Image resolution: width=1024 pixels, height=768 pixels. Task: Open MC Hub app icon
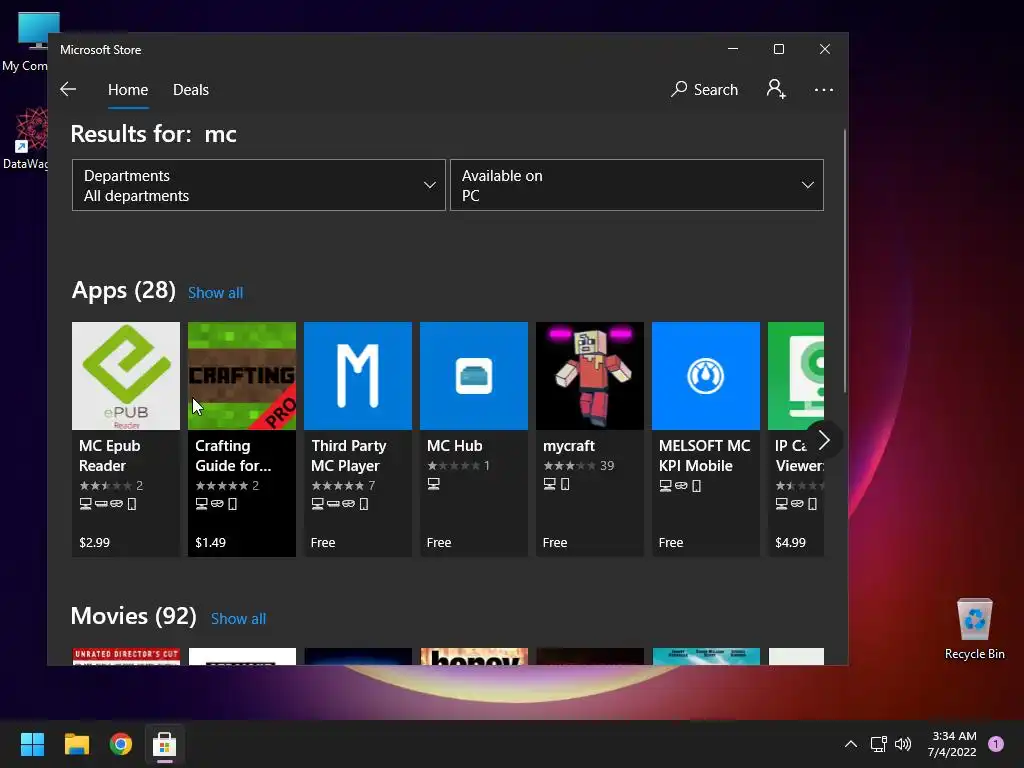(x=473, y=376)
